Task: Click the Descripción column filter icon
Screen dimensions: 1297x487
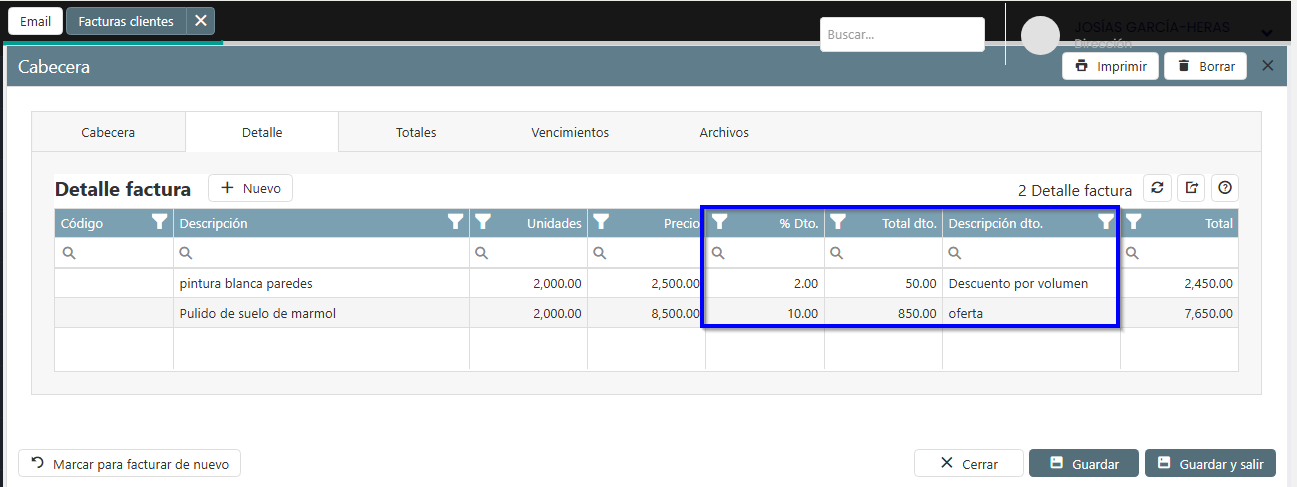Action: (x=456, y=222)
